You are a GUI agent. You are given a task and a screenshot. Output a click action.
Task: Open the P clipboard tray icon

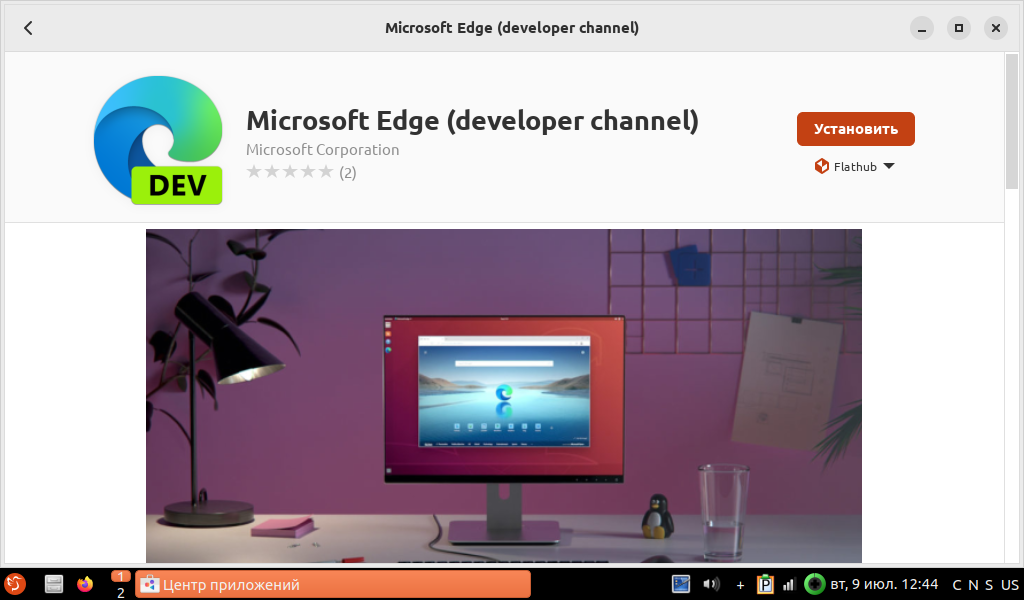tap(765, 584)
